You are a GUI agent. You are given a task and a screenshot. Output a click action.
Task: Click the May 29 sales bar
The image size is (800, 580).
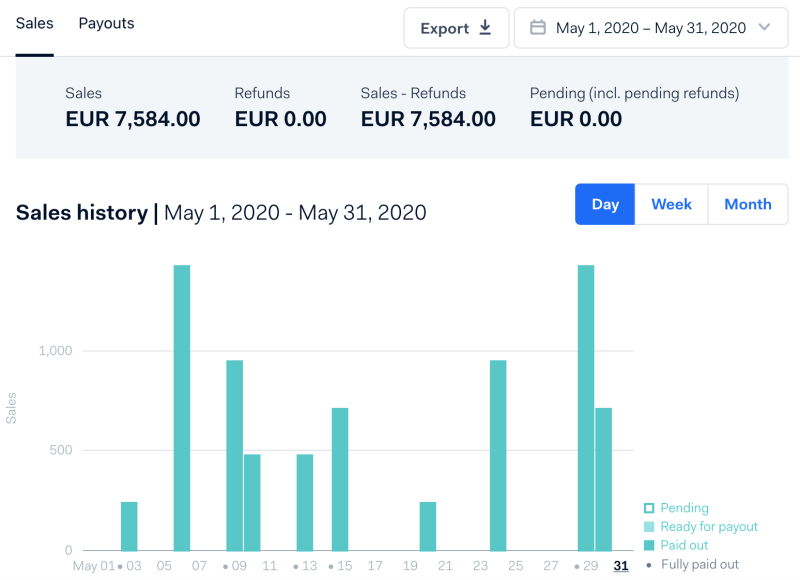pos(586,408)
